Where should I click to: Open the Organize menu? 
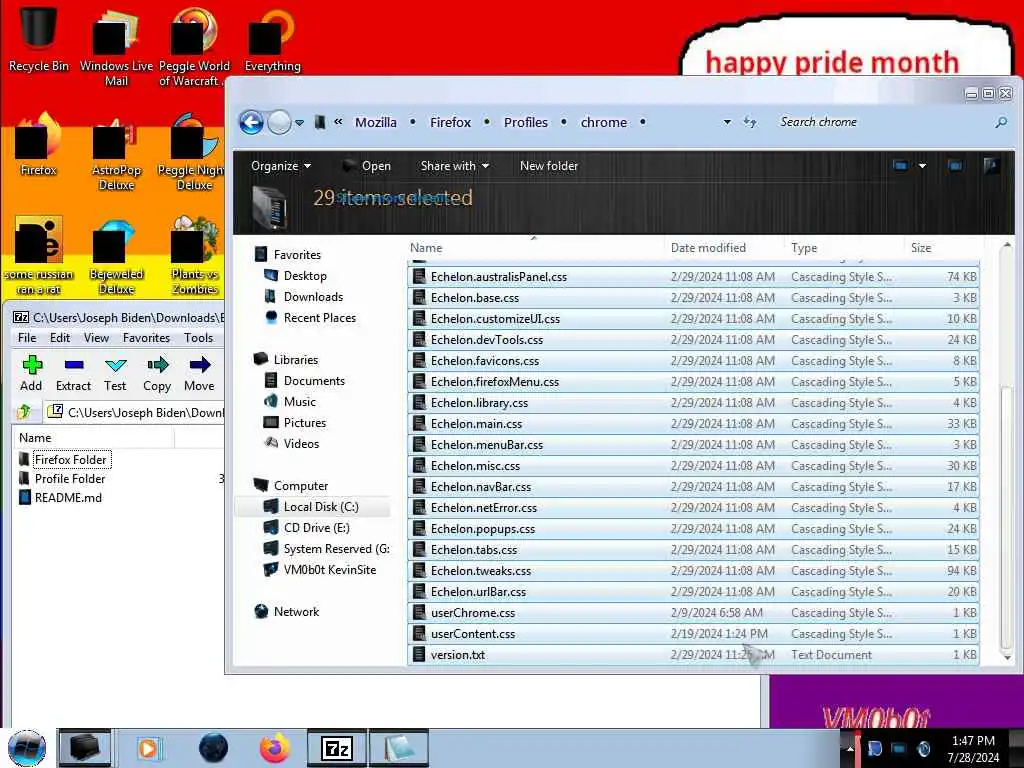[x=281, y=166]
